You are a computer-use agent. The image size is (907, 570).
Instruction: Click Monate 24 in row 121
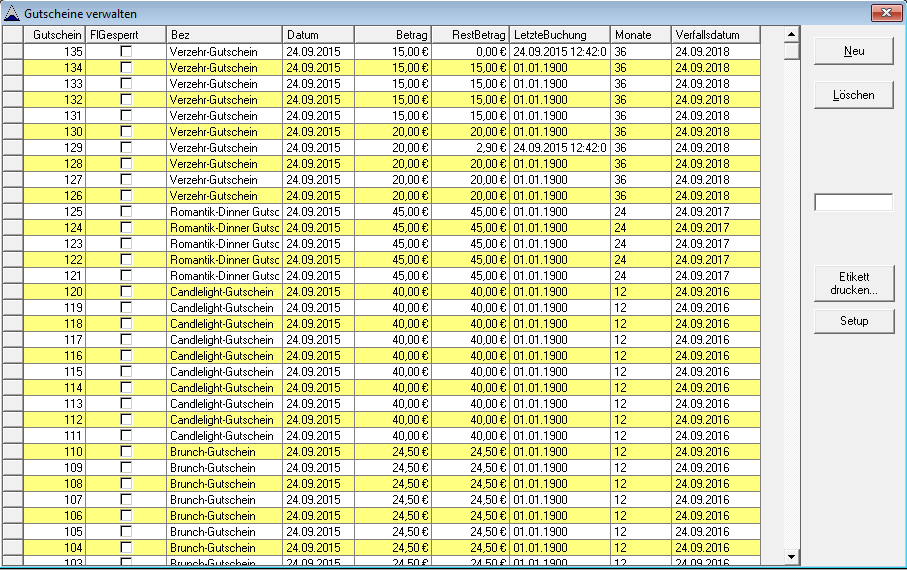click(x=640, y=275)
